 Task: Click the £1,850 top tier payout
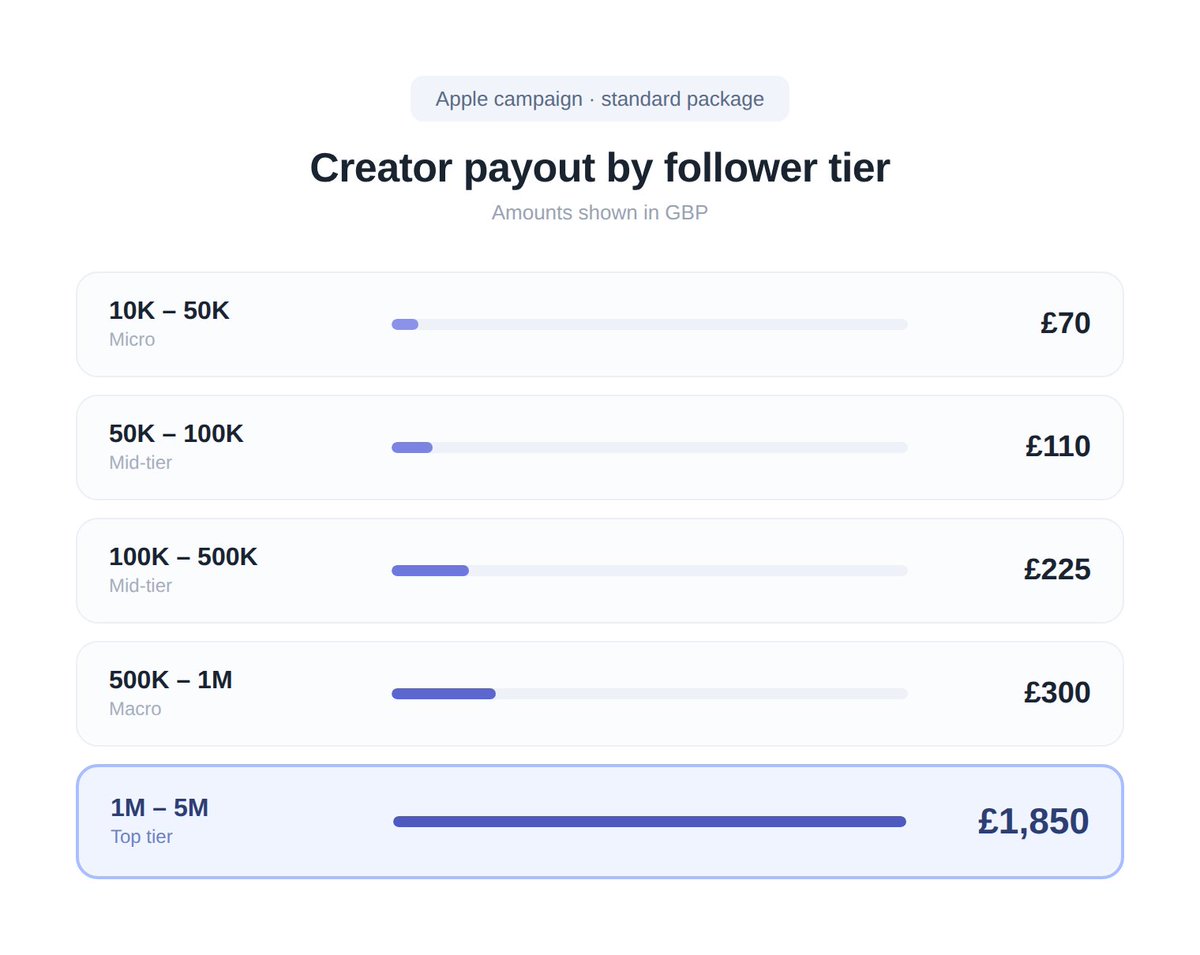[x=1033, y=821]
